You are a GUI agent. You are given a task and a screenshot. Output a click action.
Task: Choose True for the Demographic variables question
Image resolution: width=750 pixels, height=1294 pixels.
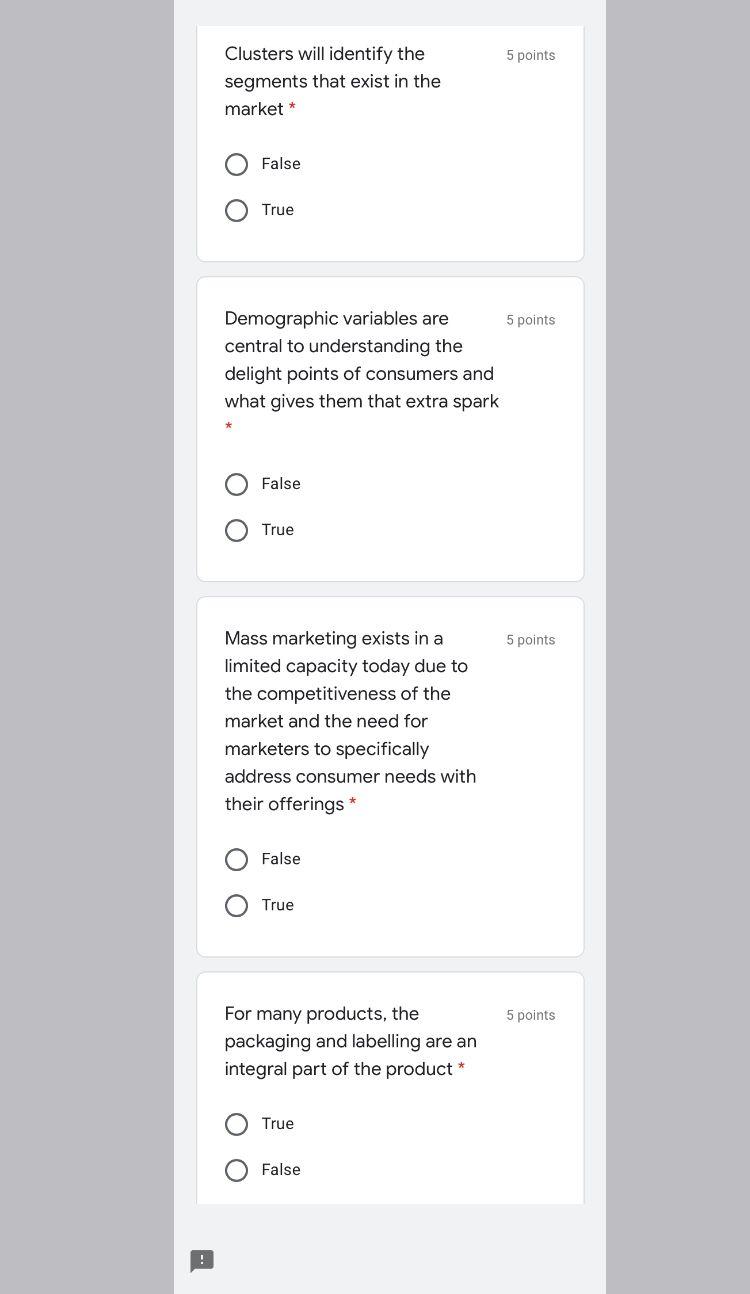(x=237, y=530)
